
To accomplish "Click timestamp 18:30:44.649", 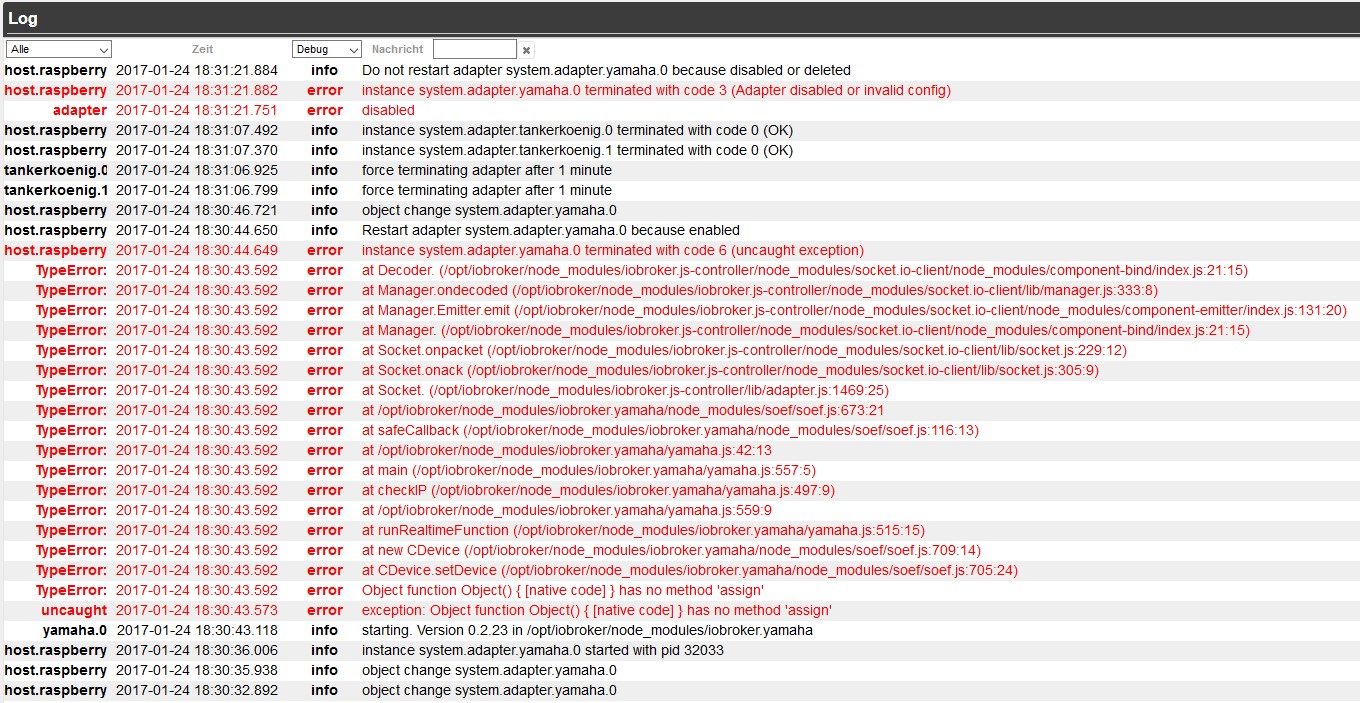I will click(197, 251).
